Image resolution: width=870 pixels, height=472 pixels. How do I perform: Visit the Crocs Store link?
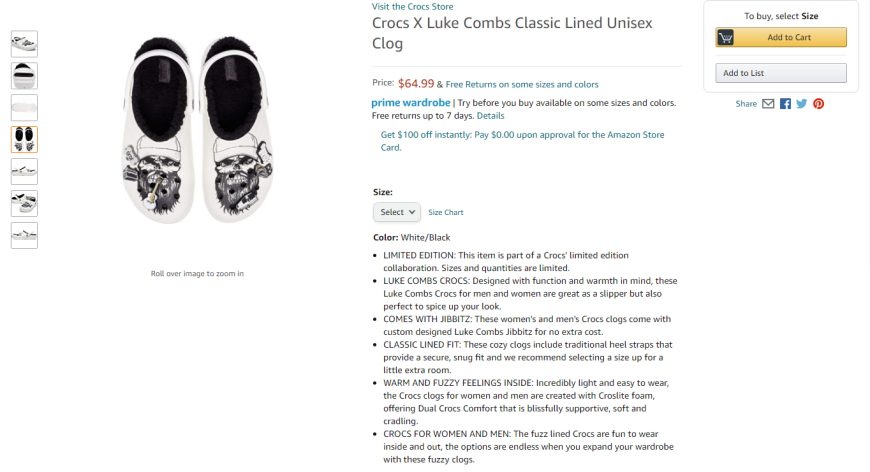point(412,7)
